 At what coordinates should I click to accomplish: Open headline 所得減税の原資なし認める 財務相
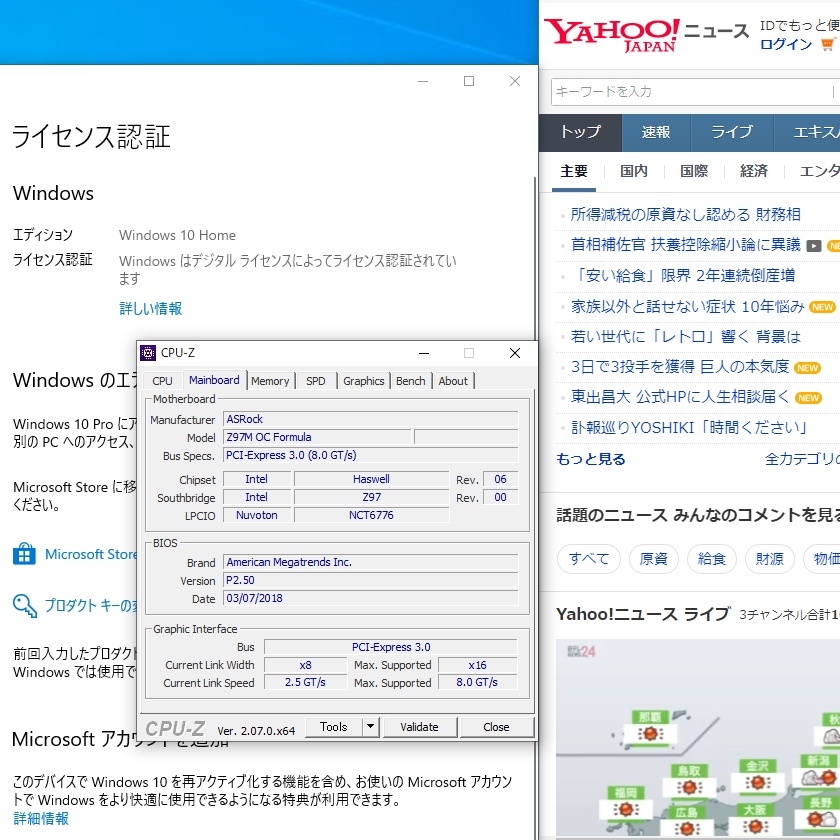click(x=686, y=215)
